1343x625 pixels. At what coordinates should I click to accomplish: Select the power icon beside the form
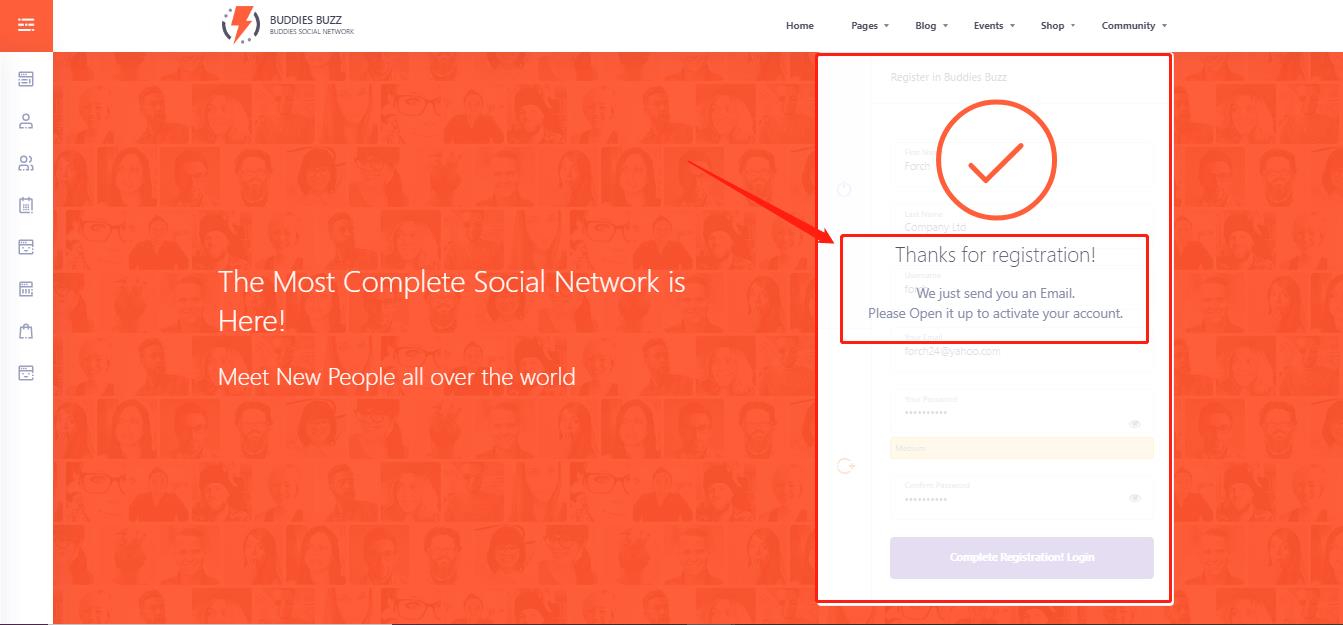click(x=844, y=190)
